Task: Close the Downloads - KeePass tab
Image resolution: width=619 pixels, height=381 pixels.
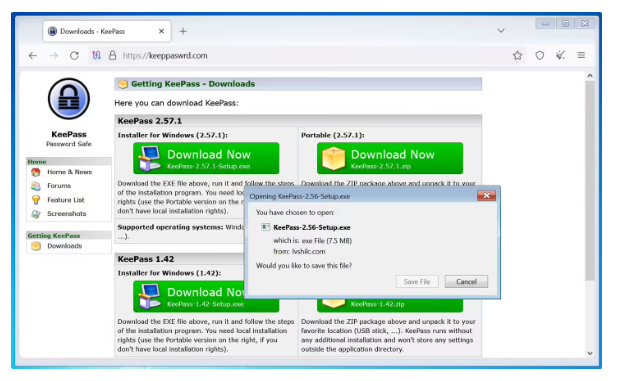Action: (161, 31)
